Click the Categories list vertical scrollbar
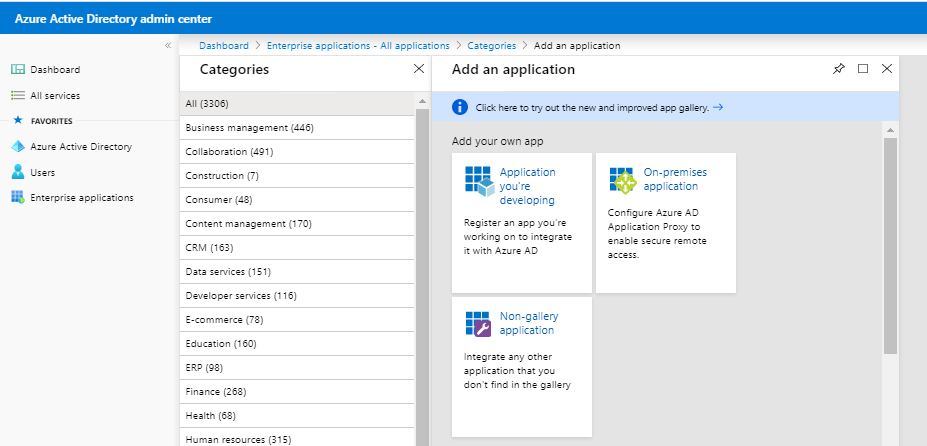 click(x=422, y=270)
